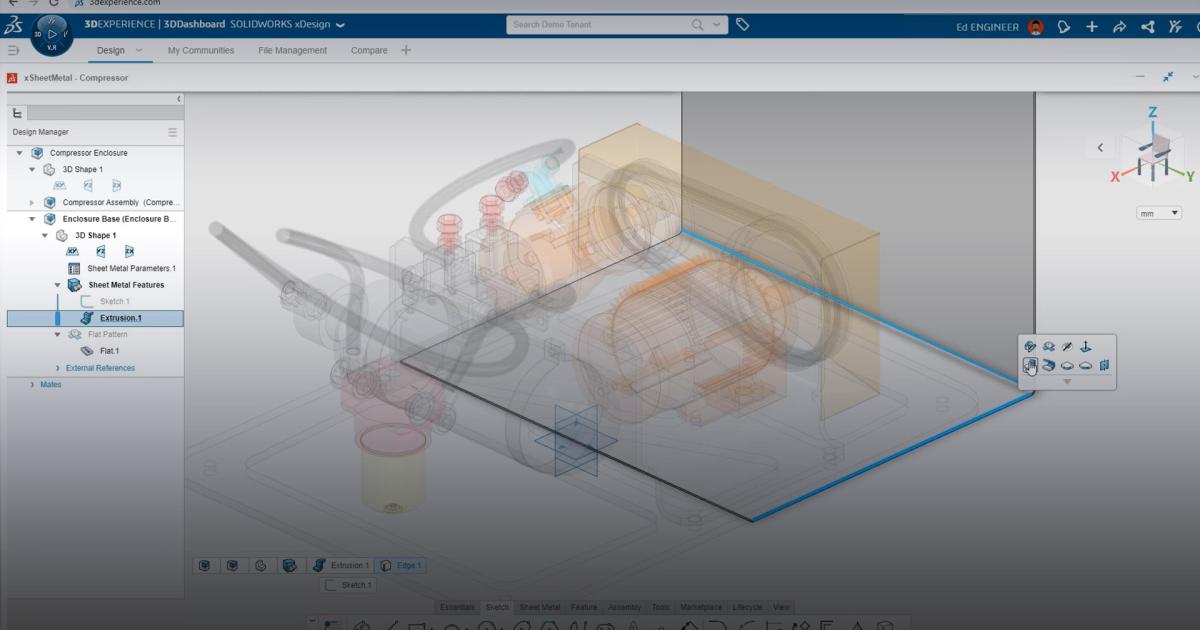Screen dimensions: 1200x630
Task: Switch to the Sheet Metal tab
Action: tap(539, 607)
